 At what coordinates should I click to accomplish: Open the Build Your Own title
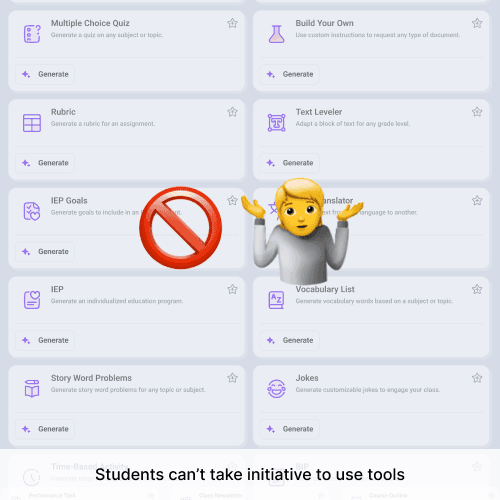click(324, 23)
